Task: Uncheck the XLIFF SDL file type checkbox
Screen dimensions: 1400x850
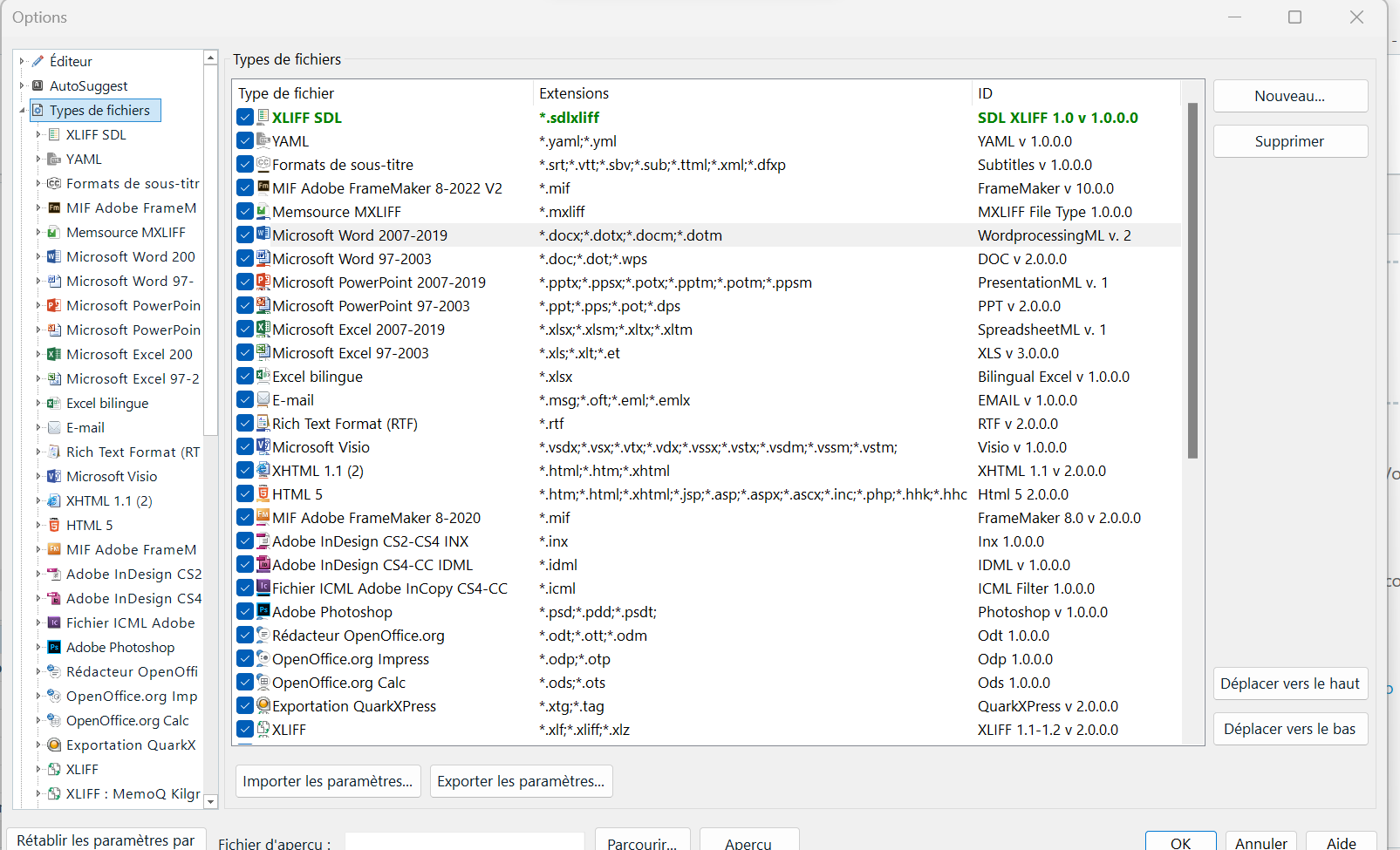Action: [245, 118]
